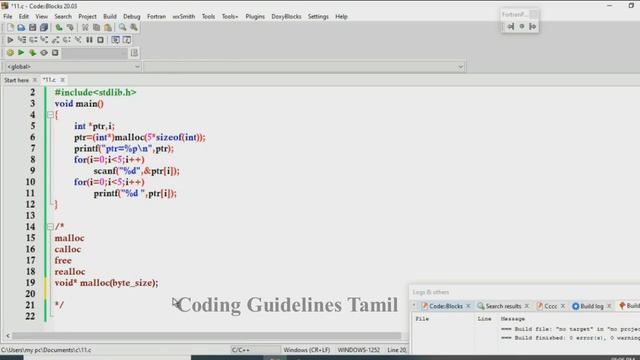This screenshot has width=640, height=360.
Task: Open the Tools+ menu
Action: pyautogui.click(x=230, y=16)
